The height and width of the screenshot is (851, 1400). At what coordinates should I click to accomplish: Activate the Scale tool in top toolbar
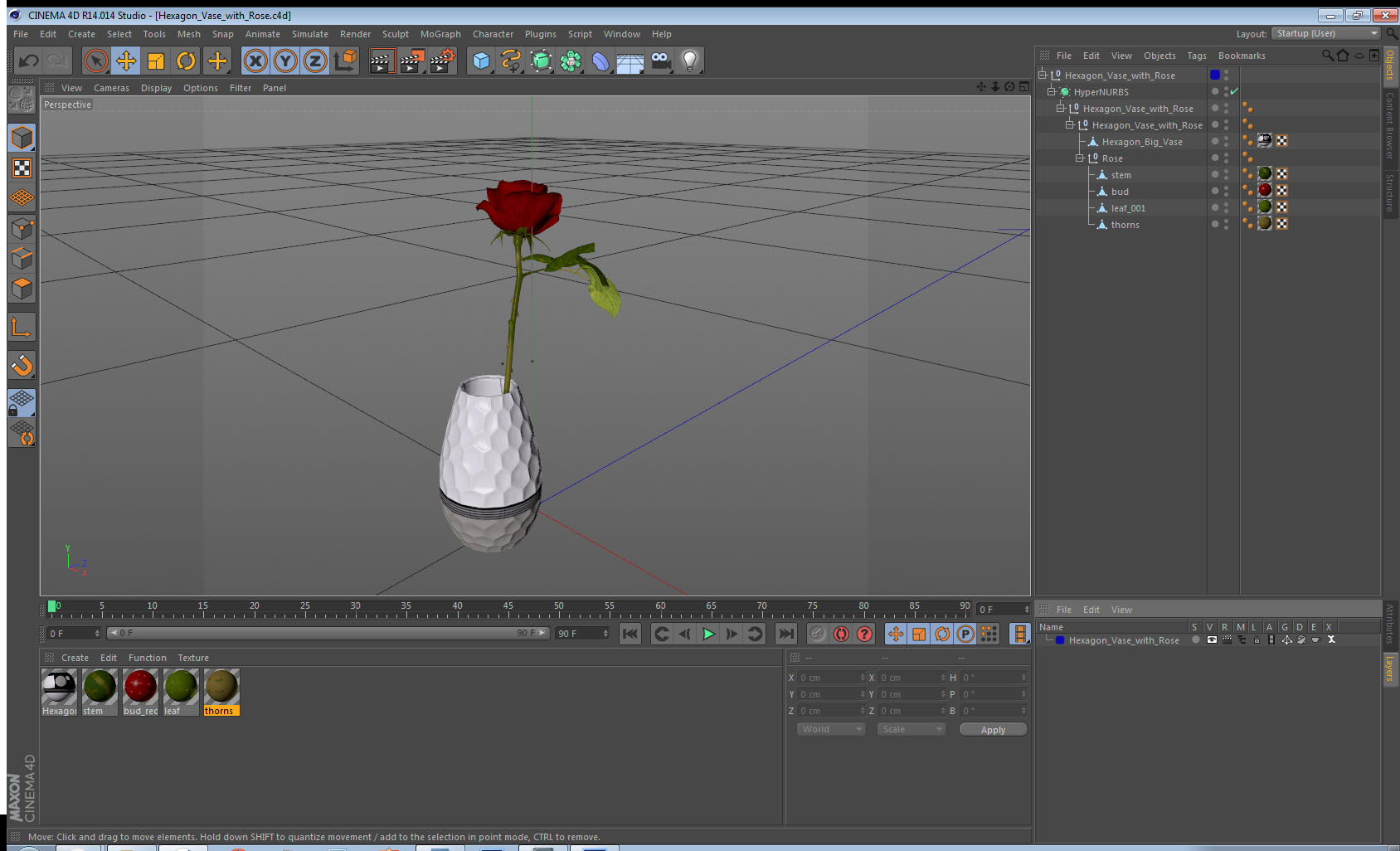pyautogui.click(x=156, y=61)
